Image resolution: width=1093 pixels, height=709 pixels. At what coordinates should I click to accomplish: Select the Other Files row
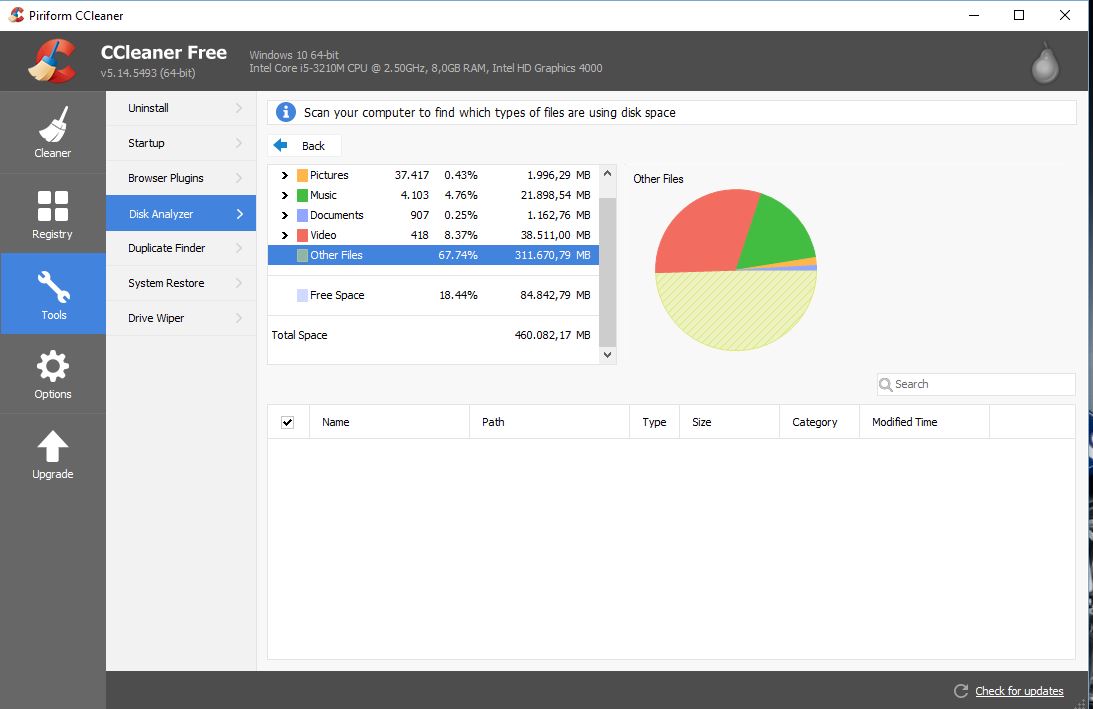click(433, 255)
